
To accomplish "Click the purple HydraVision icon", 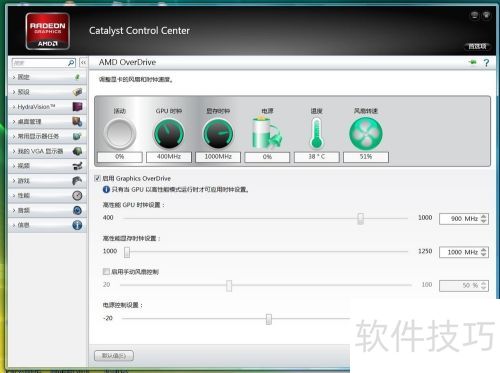I will 77,107.
